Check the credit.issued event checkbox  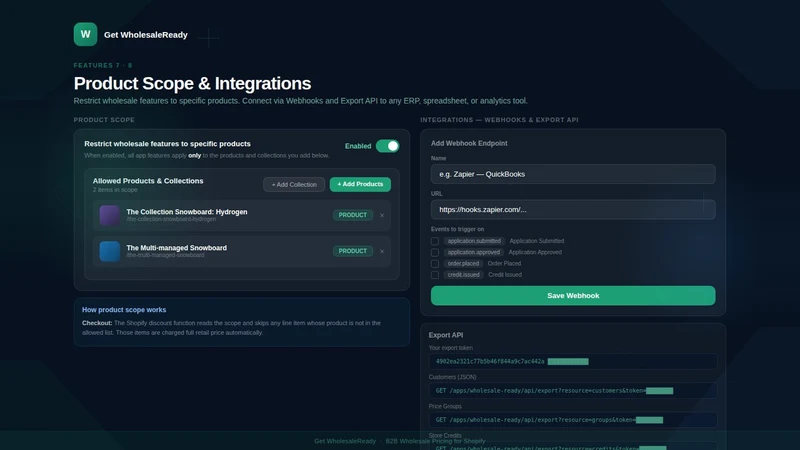point(435,274)
